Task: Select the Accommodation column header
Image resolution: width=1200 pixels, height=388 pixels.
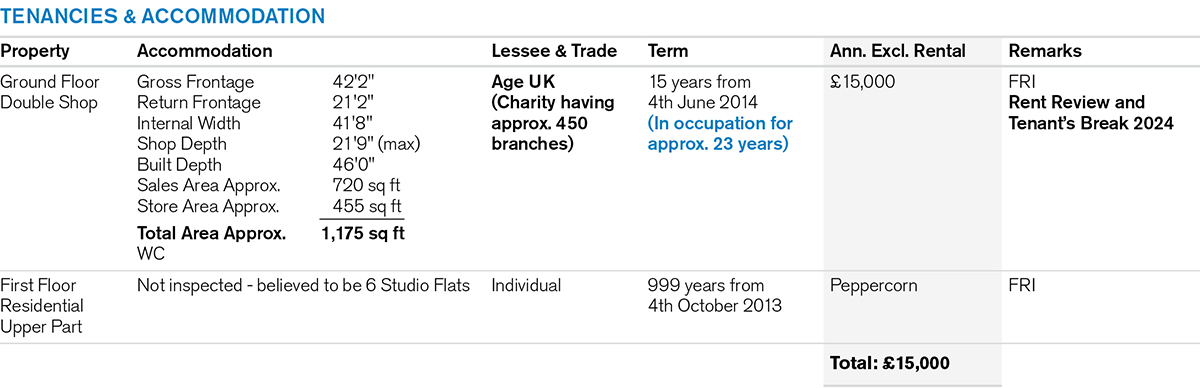Action: [x=204, y=51]
